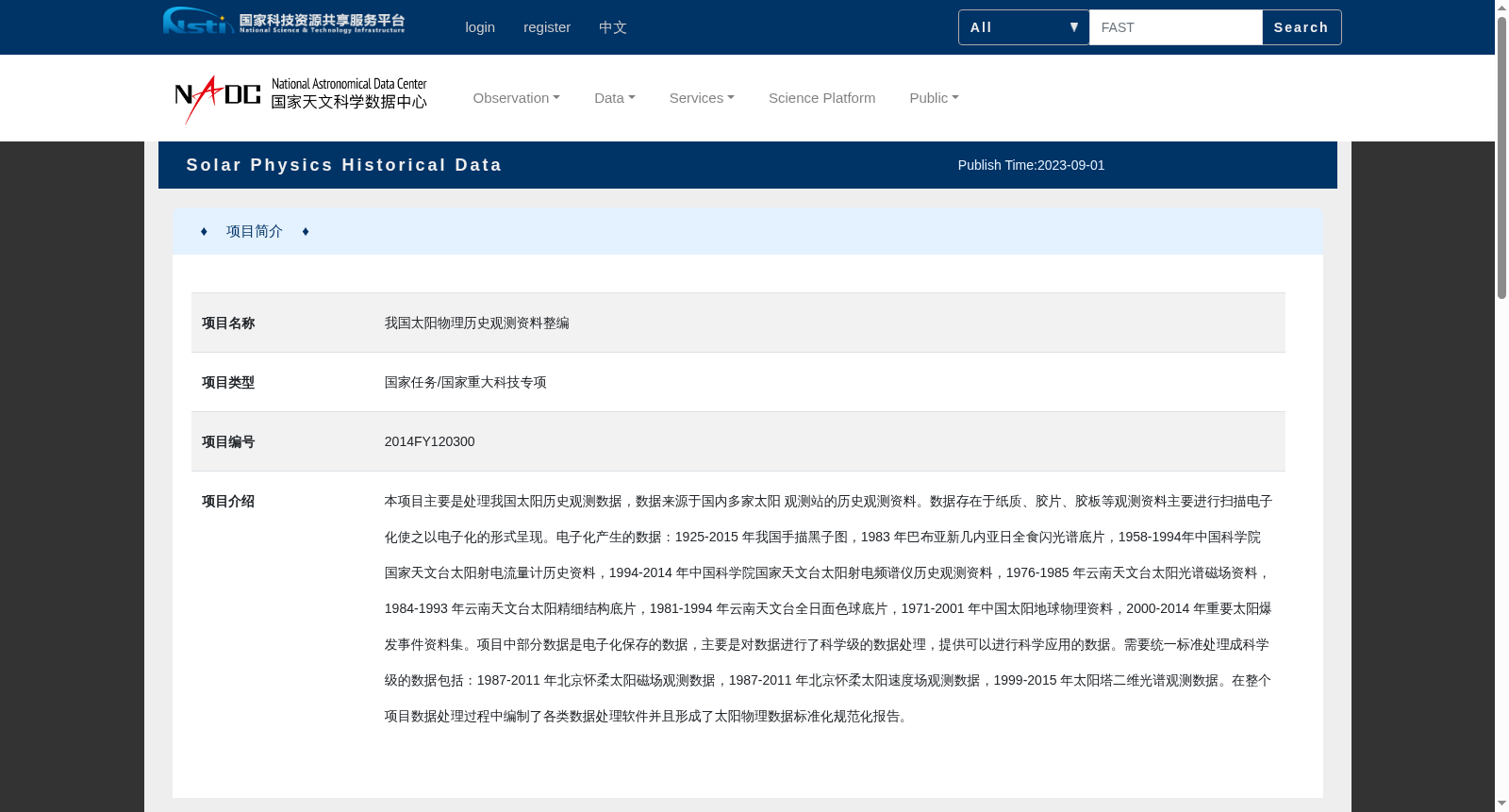This screenshot has width=1509, height=812.
Task: Click the 项目类型 label cell
Action: coord(228,382)
